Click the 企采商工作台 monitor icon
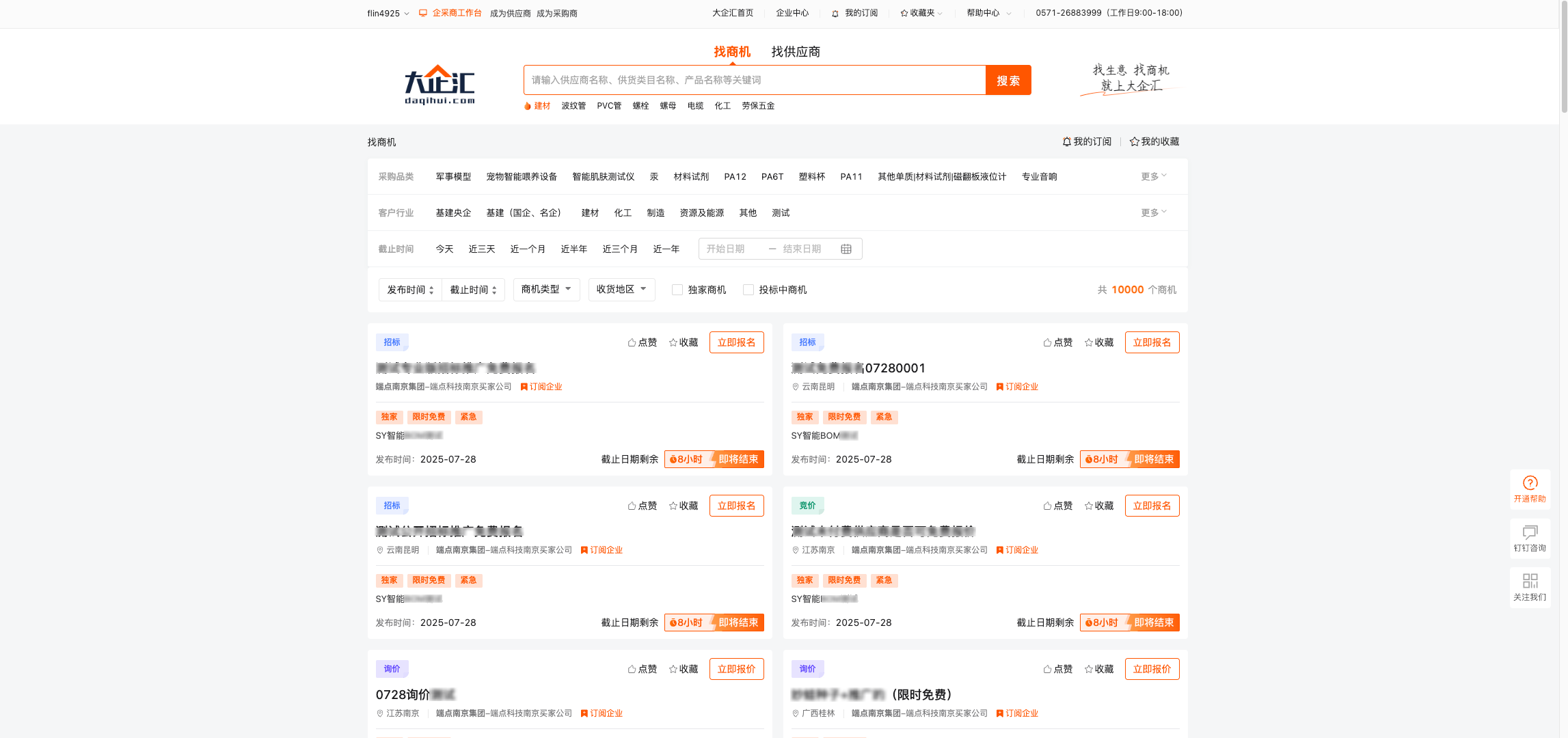Viewport: 1568px width, 738px height. [x=422, y=13]
